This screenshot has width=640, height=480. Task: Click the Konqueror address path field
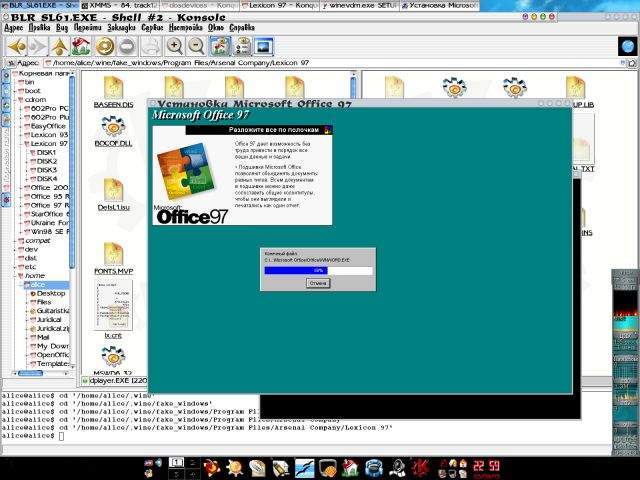(x=331, y=63)
